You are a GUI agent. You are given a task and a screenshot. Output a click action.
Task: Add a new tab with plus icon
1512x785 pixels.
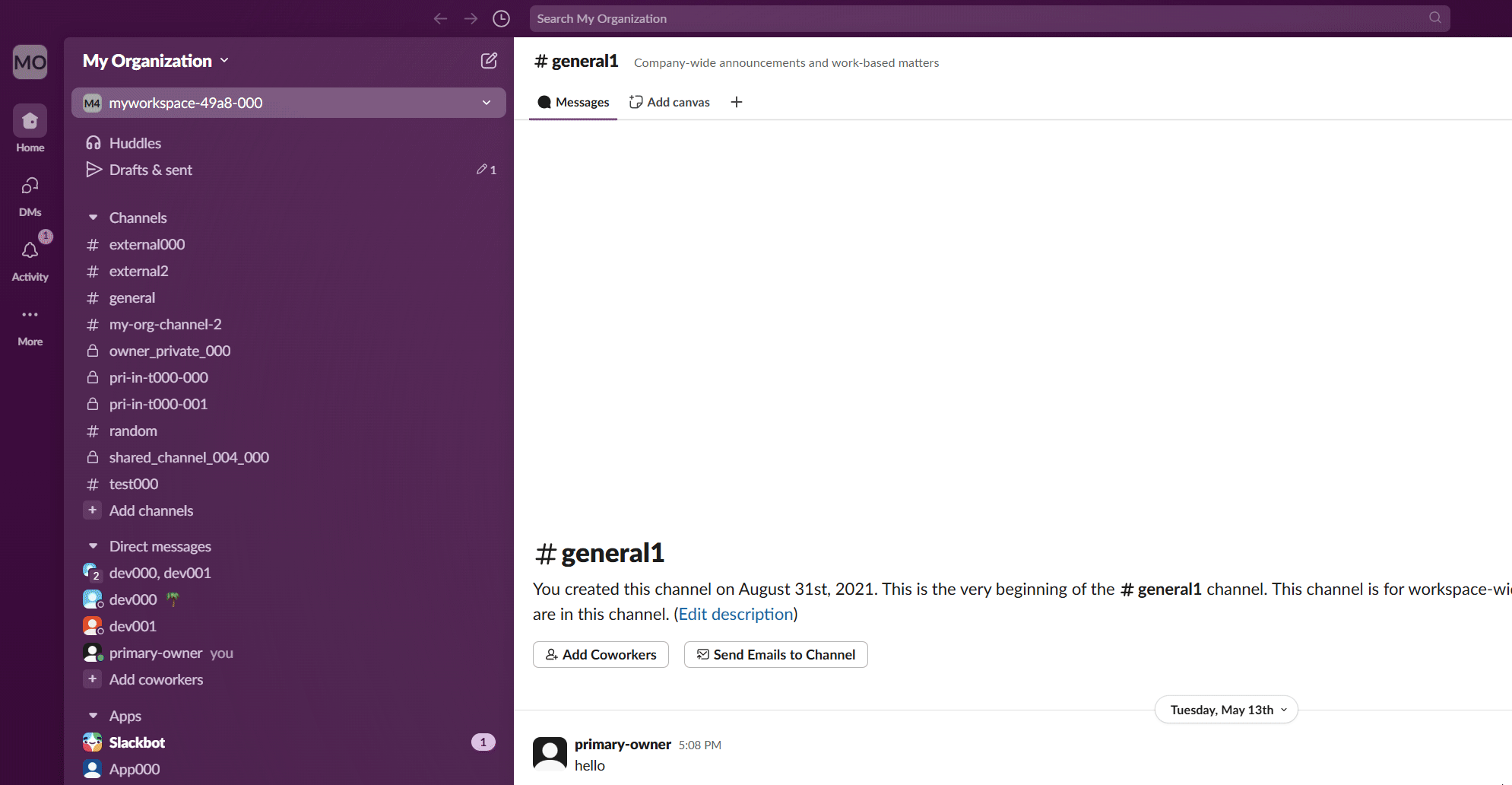[x=737, y=102]
